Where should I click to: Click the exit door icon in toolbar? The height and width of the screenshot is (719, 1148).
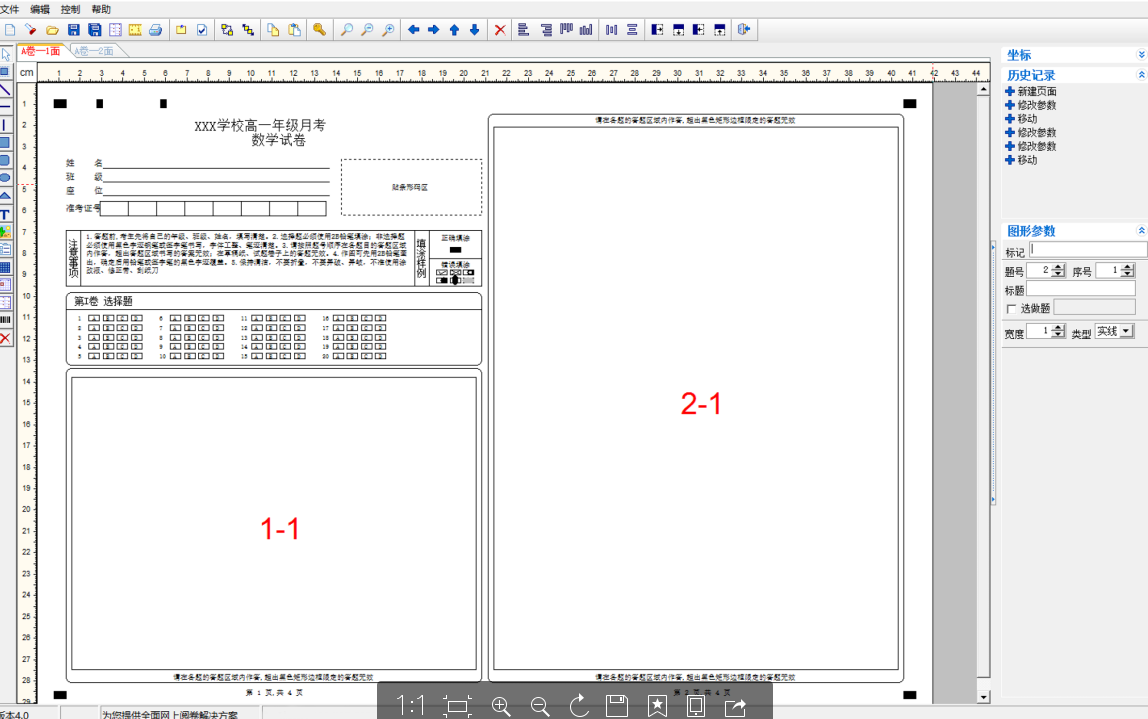click(744, 30)
